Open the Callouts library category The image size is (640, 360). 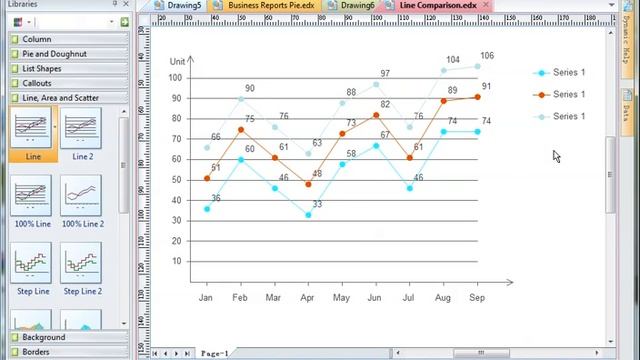(x=69, y=83)
